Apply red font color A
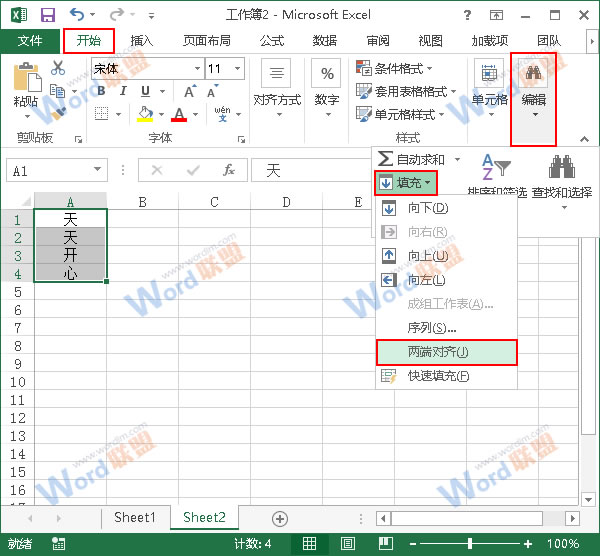 pyautogui.click(x=179, y=114)
